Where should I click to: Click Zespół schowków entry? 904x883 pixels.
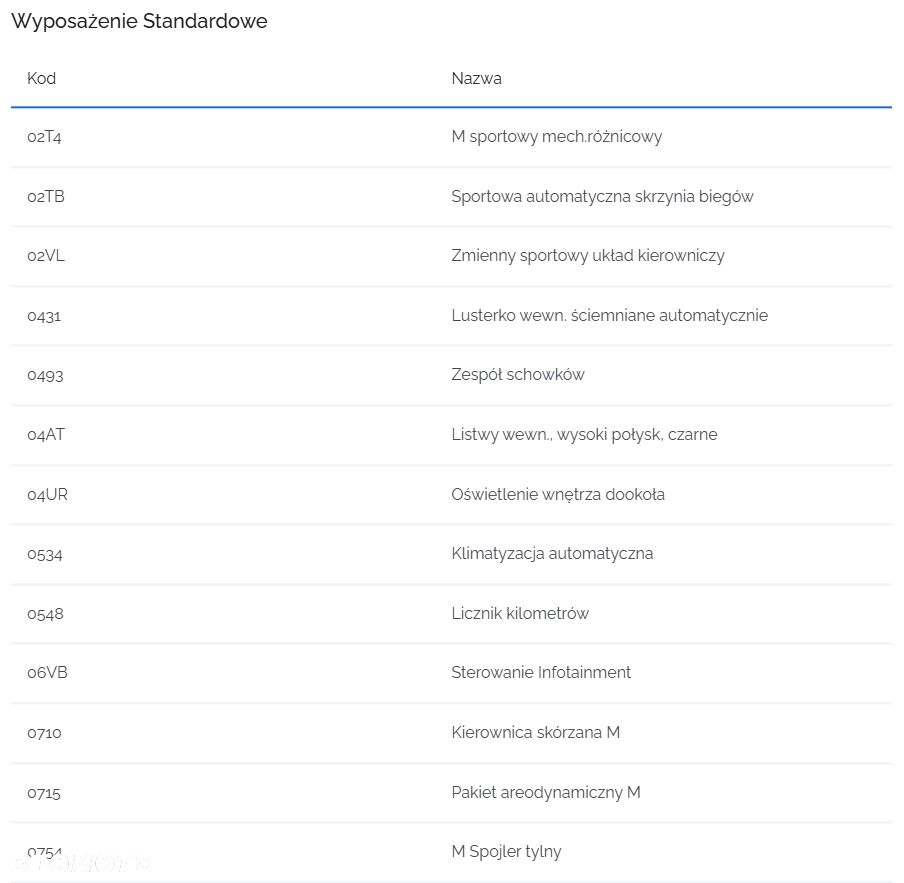click(x=518, y=375)
